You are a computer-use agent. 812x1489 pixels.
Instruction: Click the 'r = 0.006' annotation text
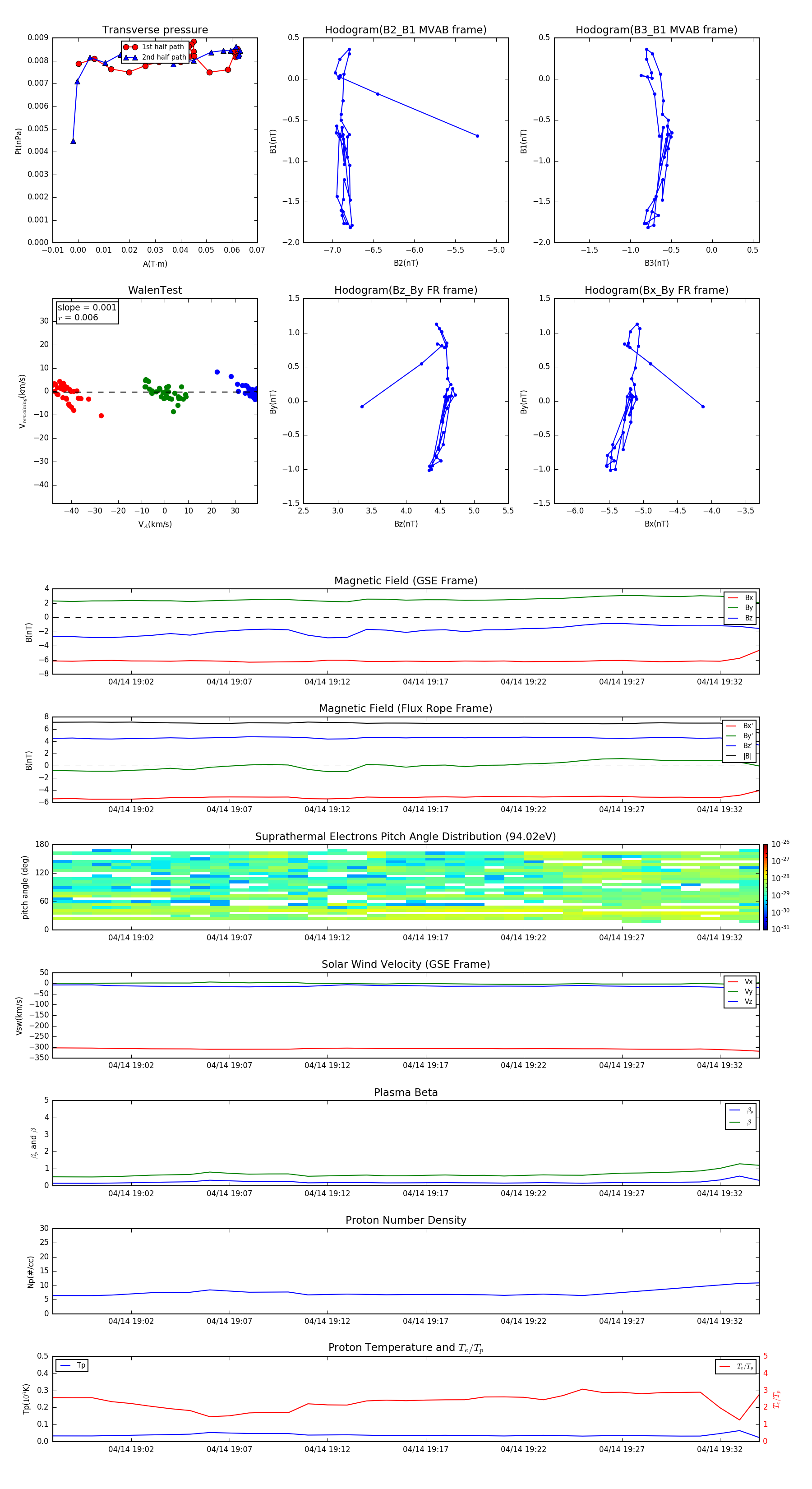pos(78,317)
